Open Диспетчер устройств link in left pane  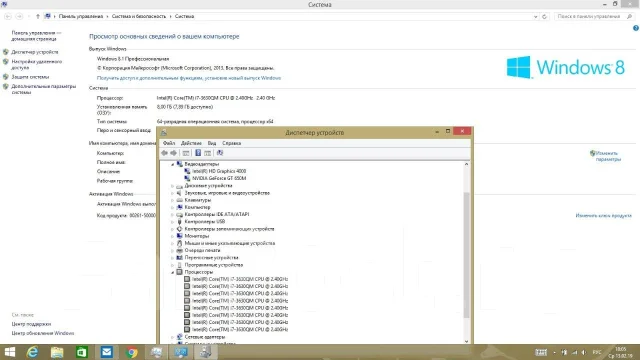coord(35,52)
